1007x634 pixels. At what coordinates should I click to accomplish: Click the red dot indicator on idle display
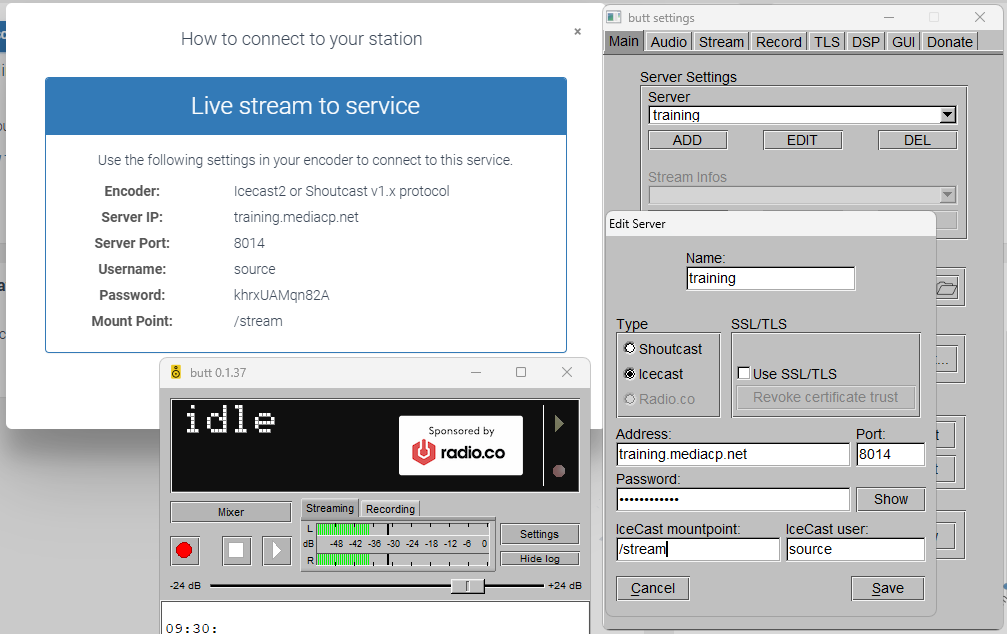click(559, 471)
